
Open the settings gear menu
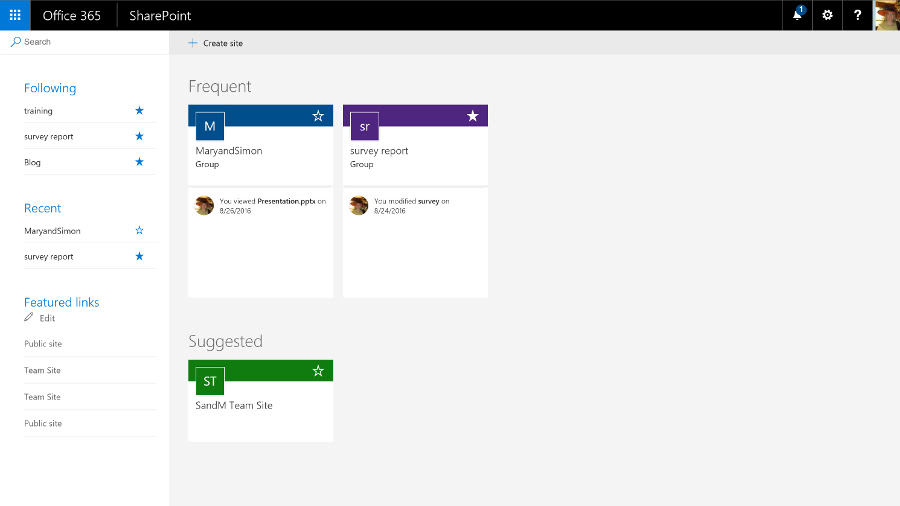pyautogui.click(x=827, y=15)
